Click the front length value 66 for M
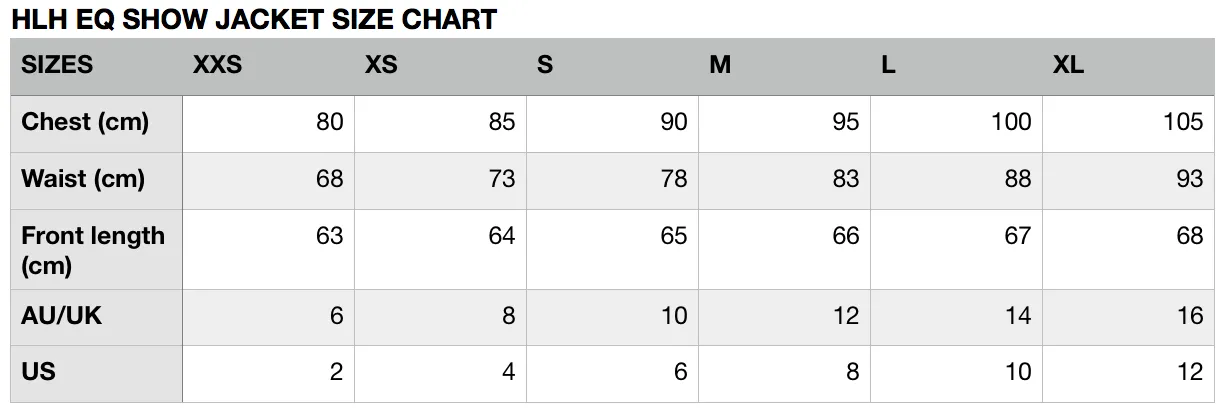The height and width of the screenshot is (418, 1226). click(846, 236)
